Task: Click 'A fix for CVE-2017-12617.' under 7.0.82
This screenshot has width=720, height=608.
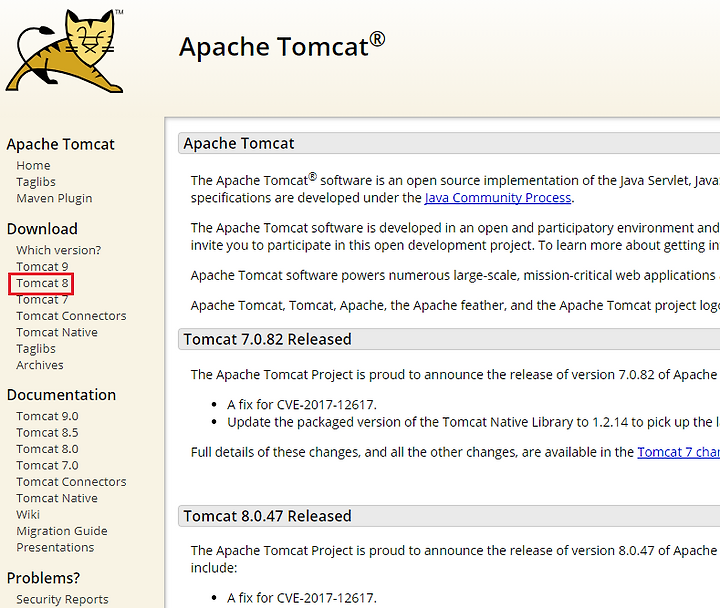Action: (x=302, y=405)
